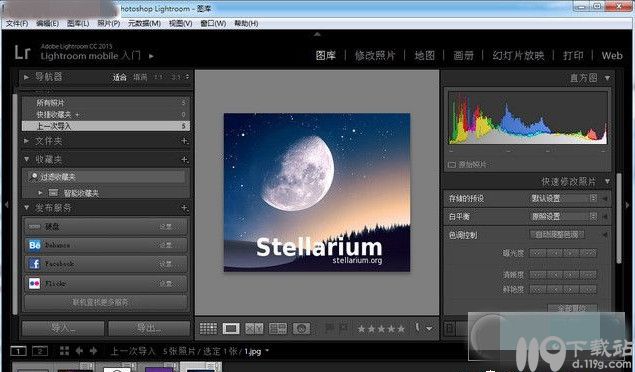Switch to the 修改照片 Develop module
The width and height of the screenshot is (635, 372).
pos(375,55)
